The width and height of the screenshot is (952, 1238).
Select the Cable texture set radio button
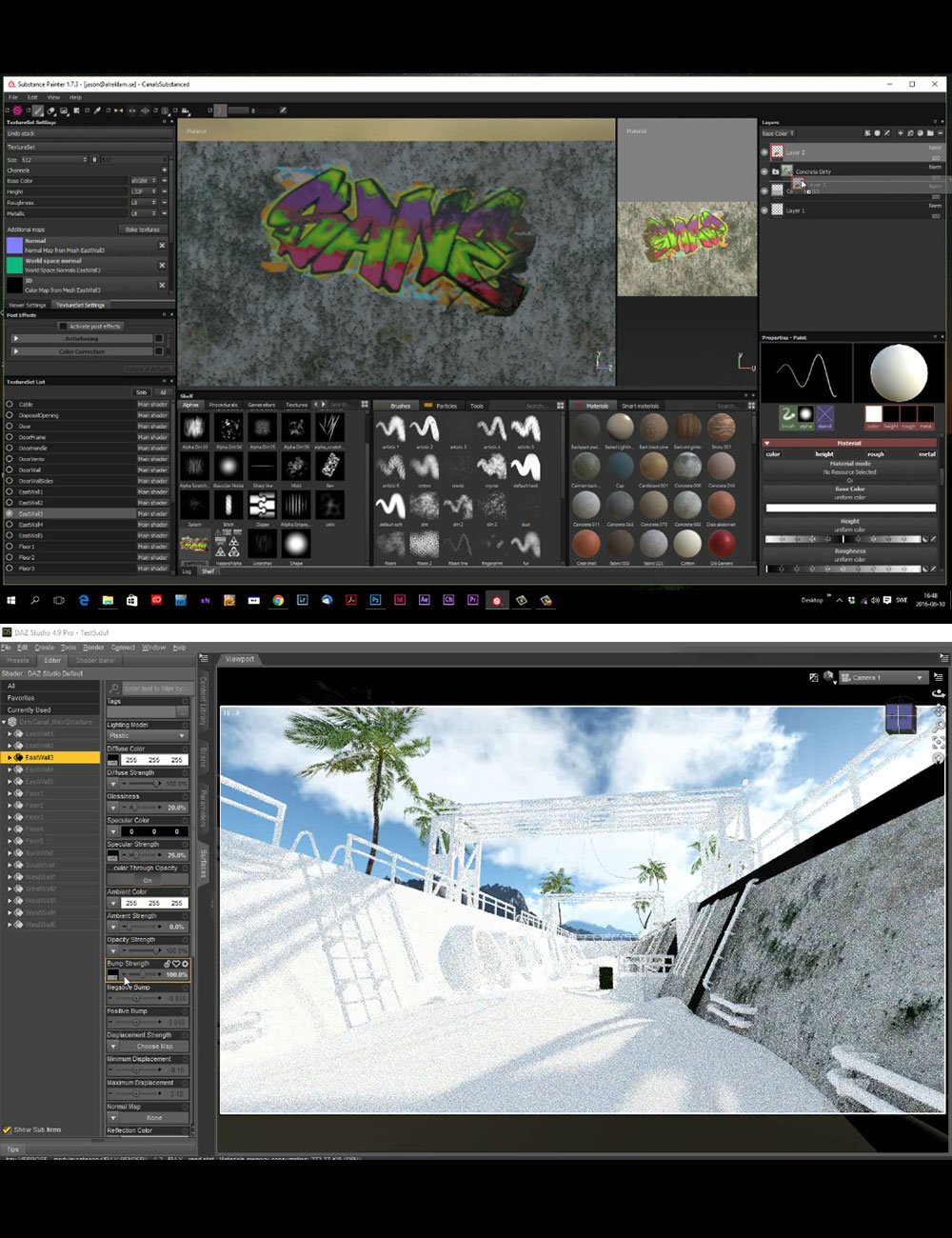pyautogui.click(x=10, y=404)
